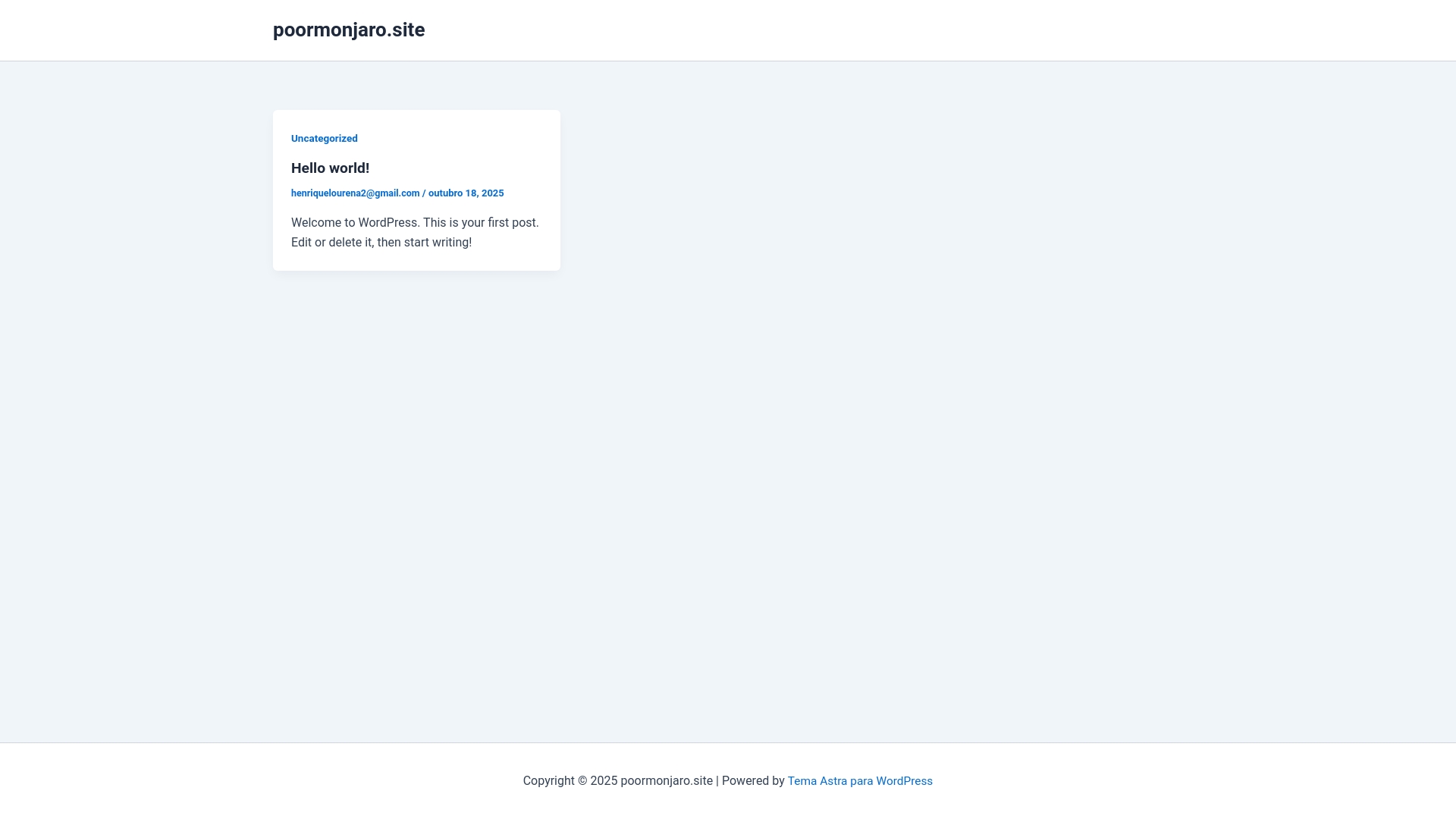The height and width of the screenshot is (819, 1456).
Task: Click empty header area right of site title
Action: pyautogui.click(x=910, y=30)
